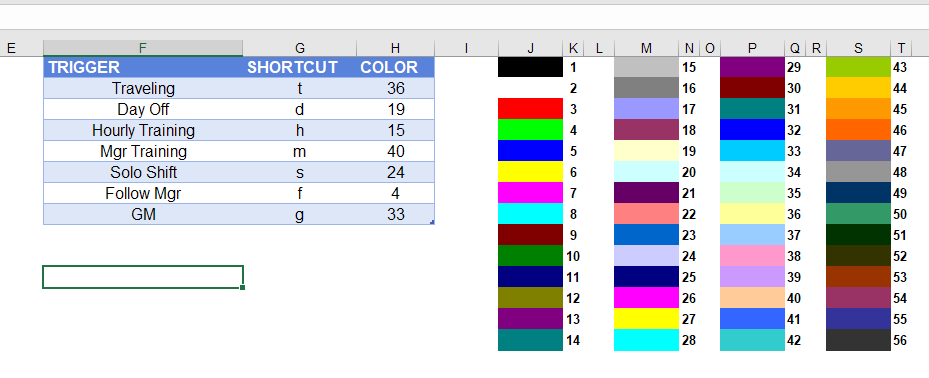Select the Follow Mgr cell

tap(143, 193)
